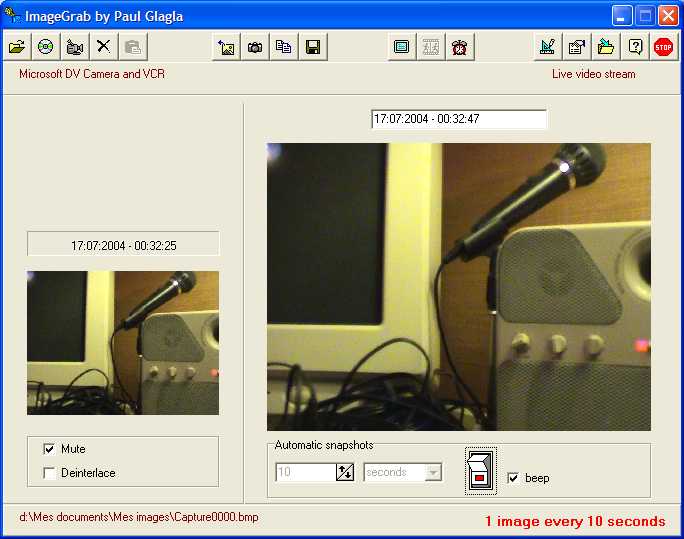This screenshot has width=684, height=539.
Task: Click the 'Microsoft DV Camera and VCR' label
Action: tap(92, 74)
